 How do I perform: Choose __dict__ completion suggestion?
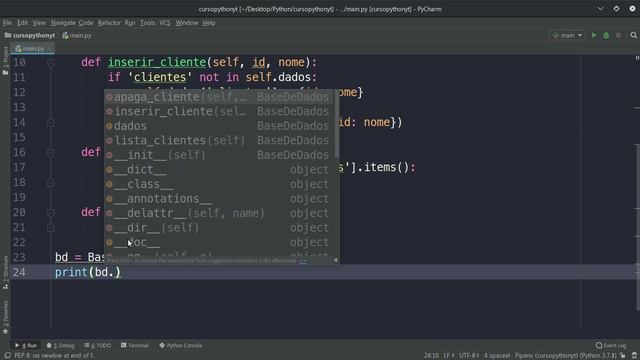click(220, 169)
